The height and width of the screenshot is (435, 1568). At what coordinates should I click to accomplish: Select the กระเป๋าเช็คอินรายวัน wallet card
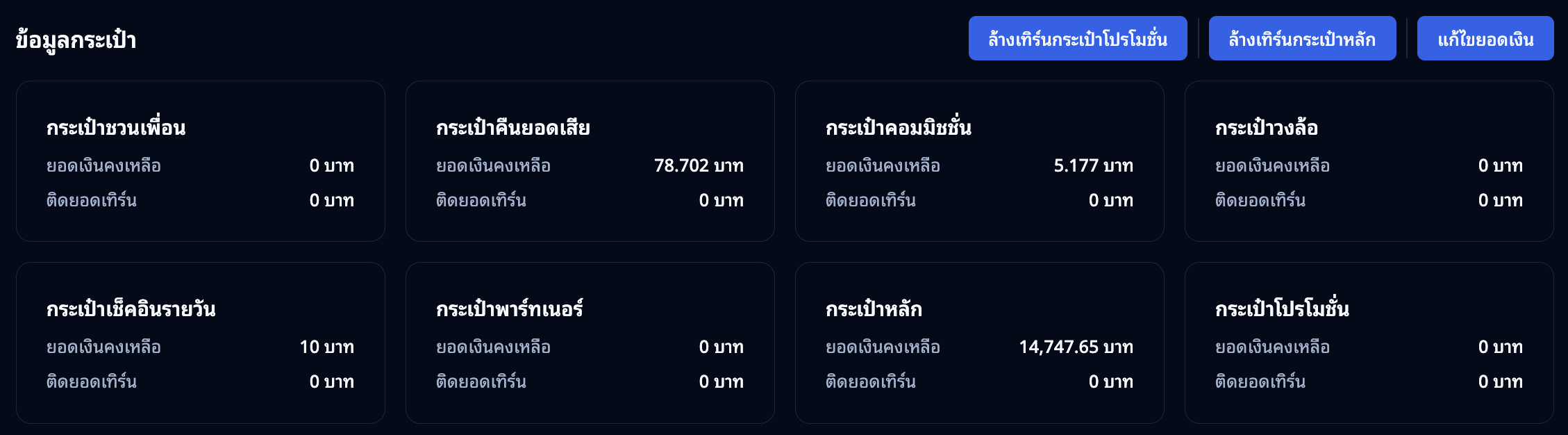[201, 342]
